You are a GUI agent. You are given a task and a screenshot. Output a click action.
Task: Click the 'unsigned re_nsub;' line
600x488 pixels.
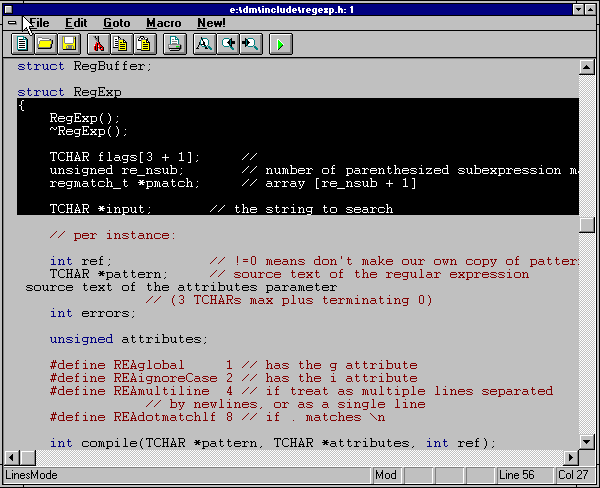click(x=117, y=170)
